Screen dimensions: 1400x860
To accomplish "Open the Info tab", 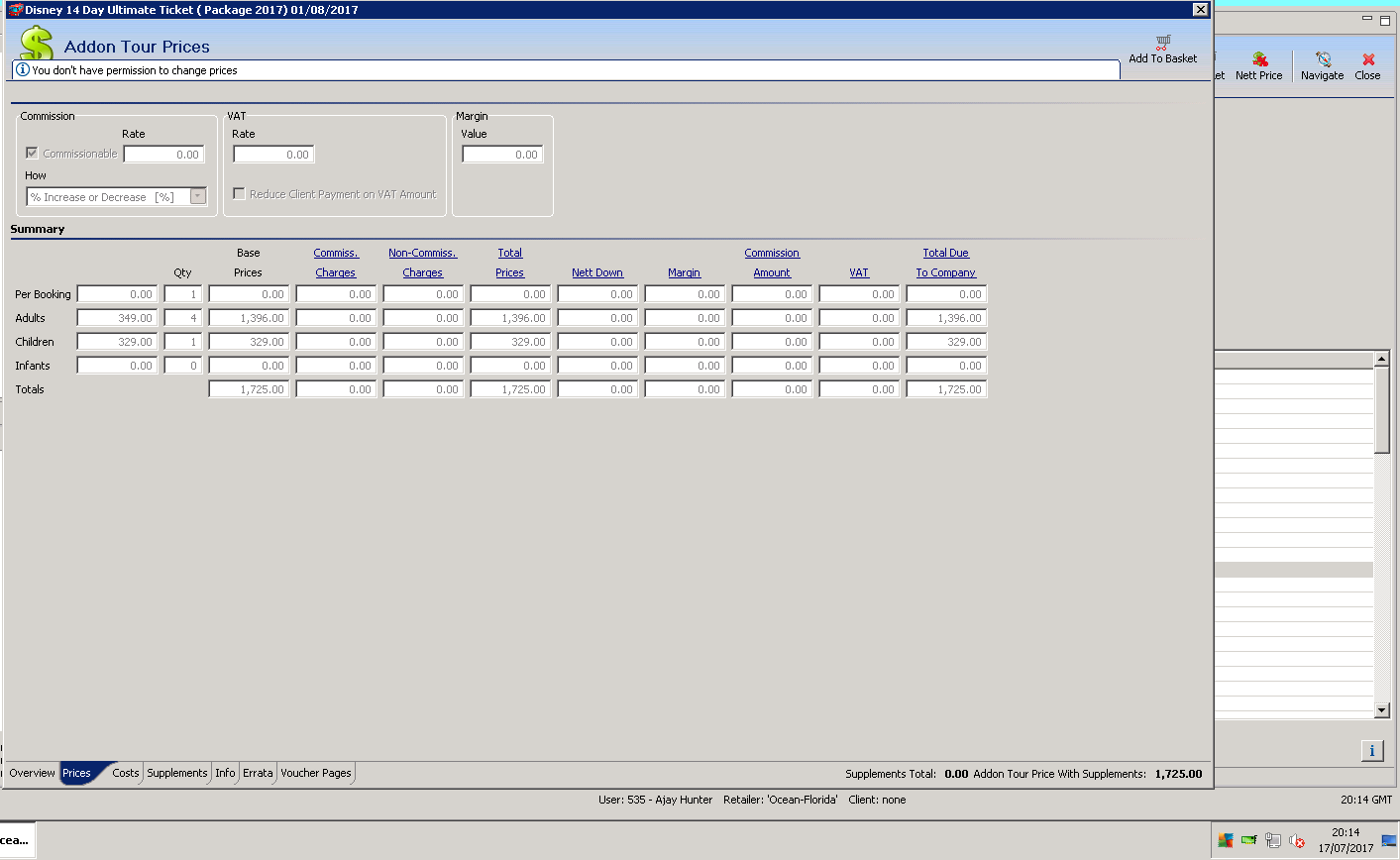I will coord(226,773).
